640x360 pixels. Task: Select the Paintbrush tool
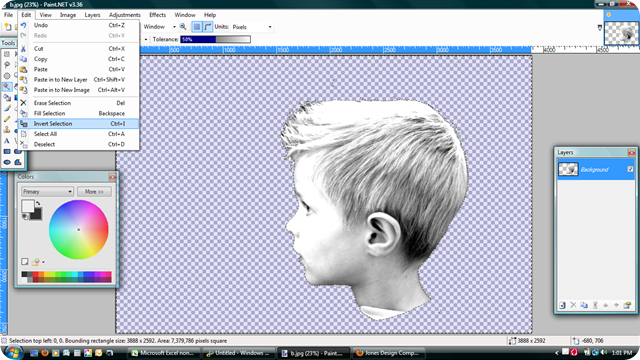pyautogui.click(x=7, y=108)
